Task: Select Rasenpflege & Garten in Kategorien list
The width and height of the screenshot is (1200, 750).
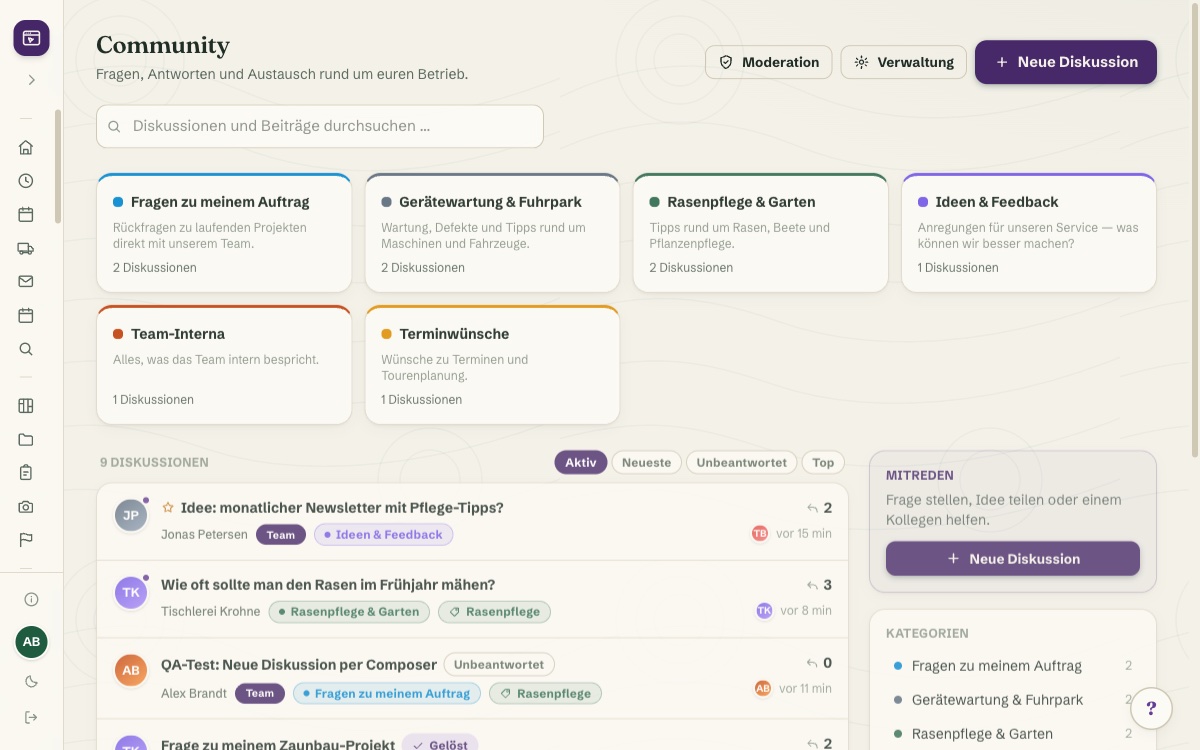Action: click(x=1013, y=734)
